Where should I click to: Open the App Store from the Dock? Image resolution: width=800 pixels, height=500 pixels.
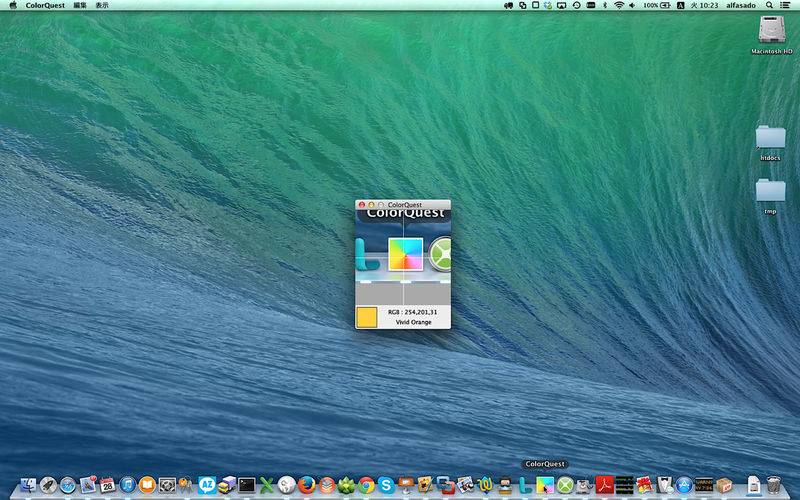click(684, 485)
